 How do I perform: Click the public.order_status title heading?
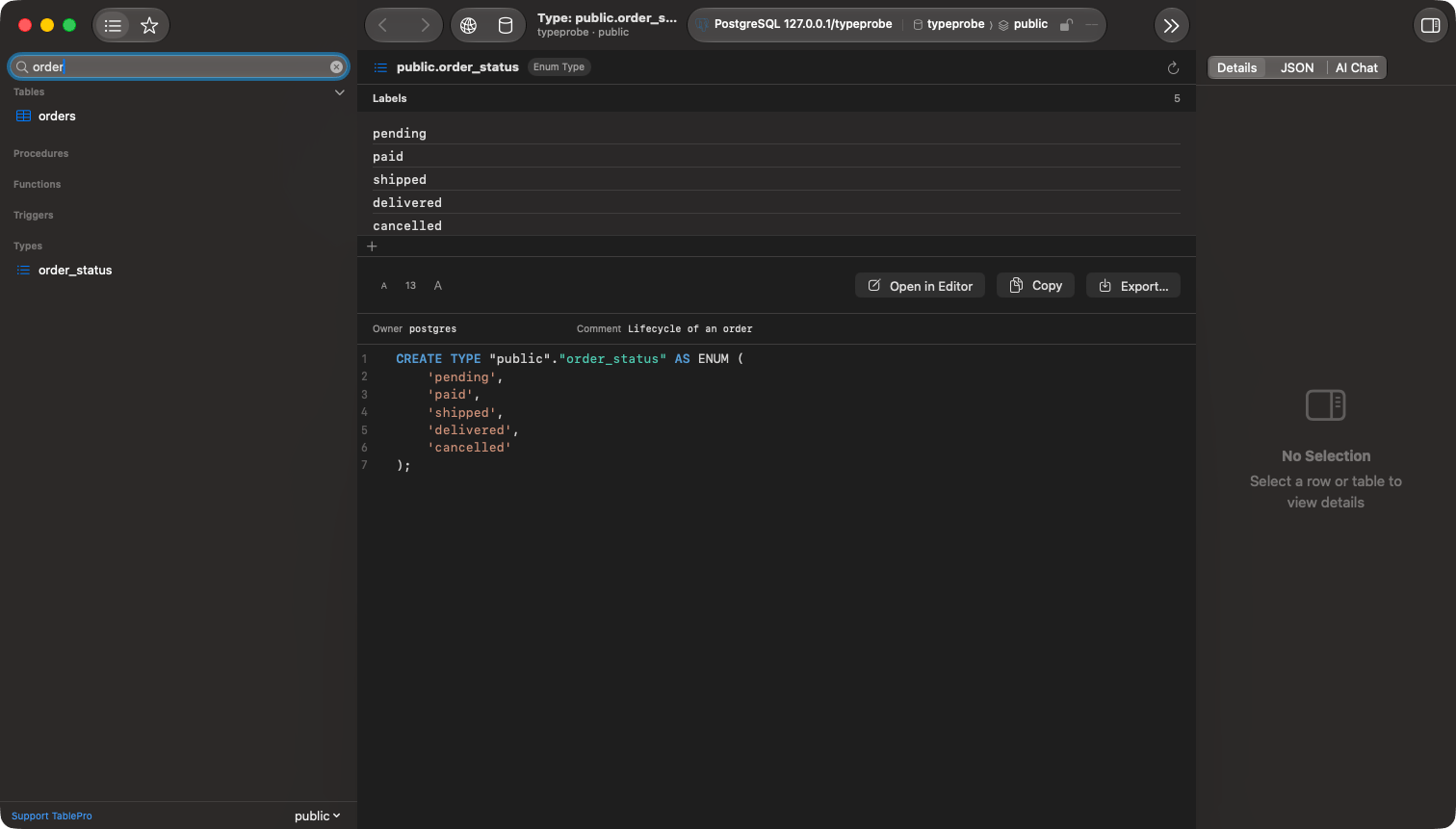tap(457, 67)
